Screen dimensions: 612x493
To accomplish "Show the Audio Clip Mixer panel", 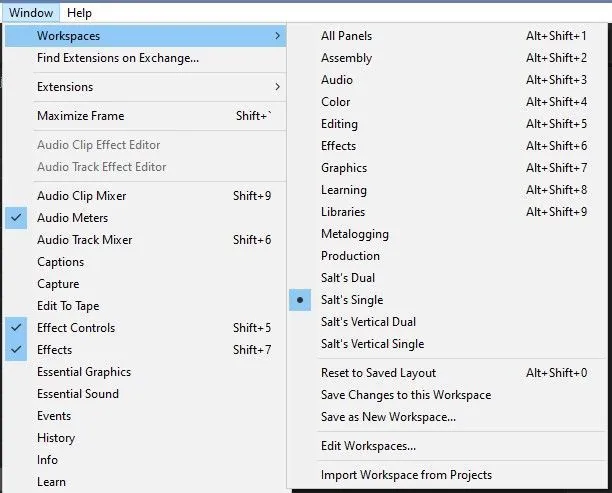I will tap(81, 196).
